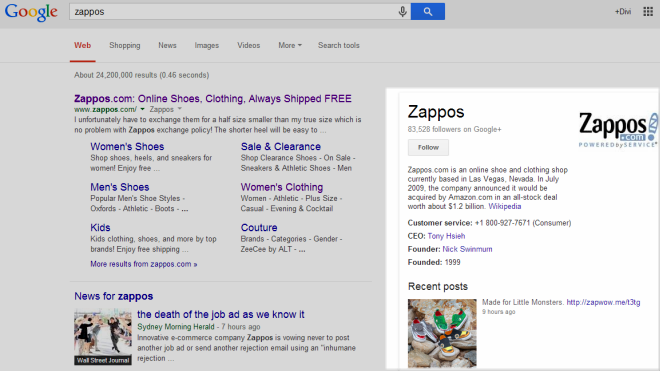
Task: Open the Wikipedia link in description
Action: pyautogui.click(x=505, y=206)
